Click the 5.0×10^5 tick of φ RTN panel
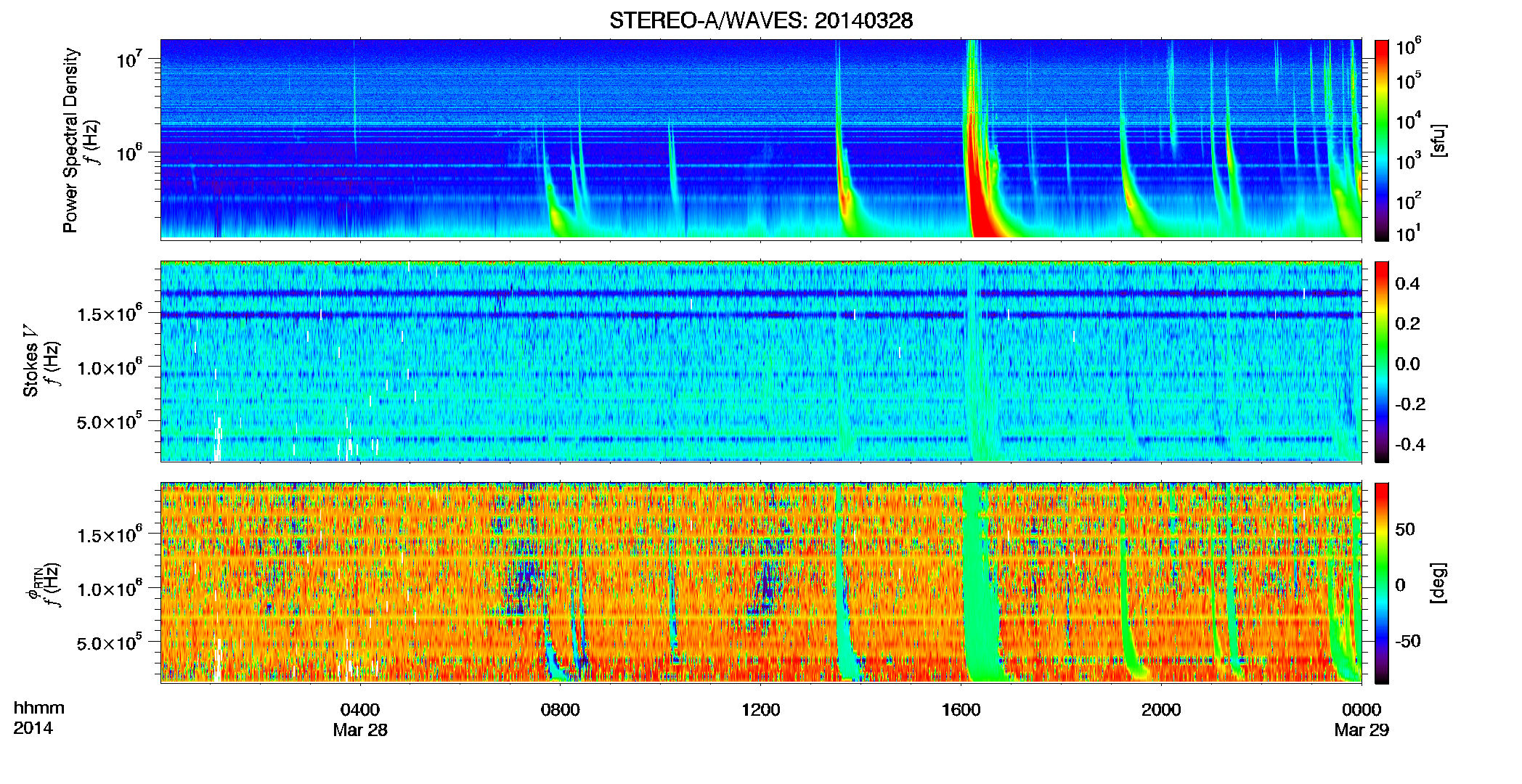Image resolution: width=1522 pixels, height=784 pixels. pos(110,642)
